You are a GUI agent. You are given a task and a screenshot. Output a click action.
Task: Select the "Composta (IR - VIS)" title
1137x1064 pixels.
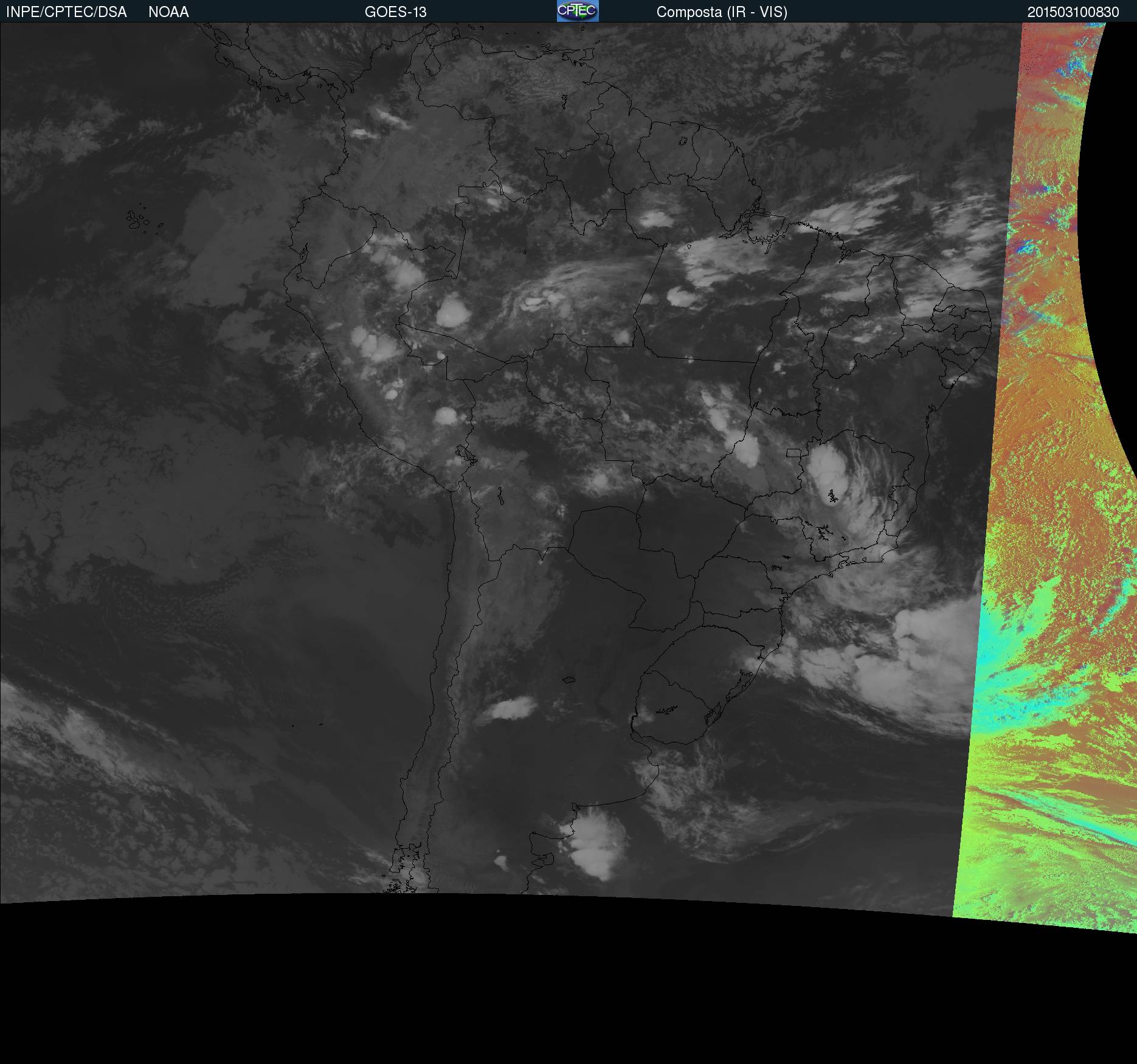[722, 12]
